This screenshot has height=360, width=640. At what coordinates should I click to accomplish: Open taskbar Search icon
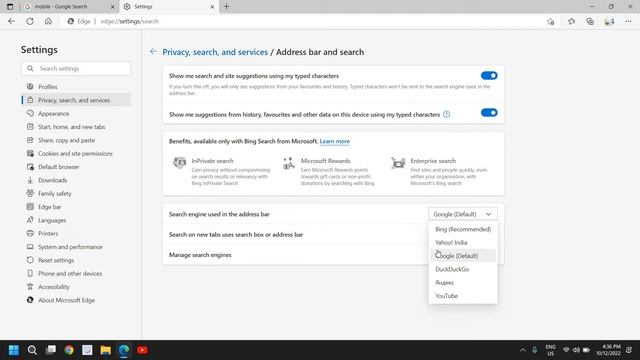click(x=32, y=350)
